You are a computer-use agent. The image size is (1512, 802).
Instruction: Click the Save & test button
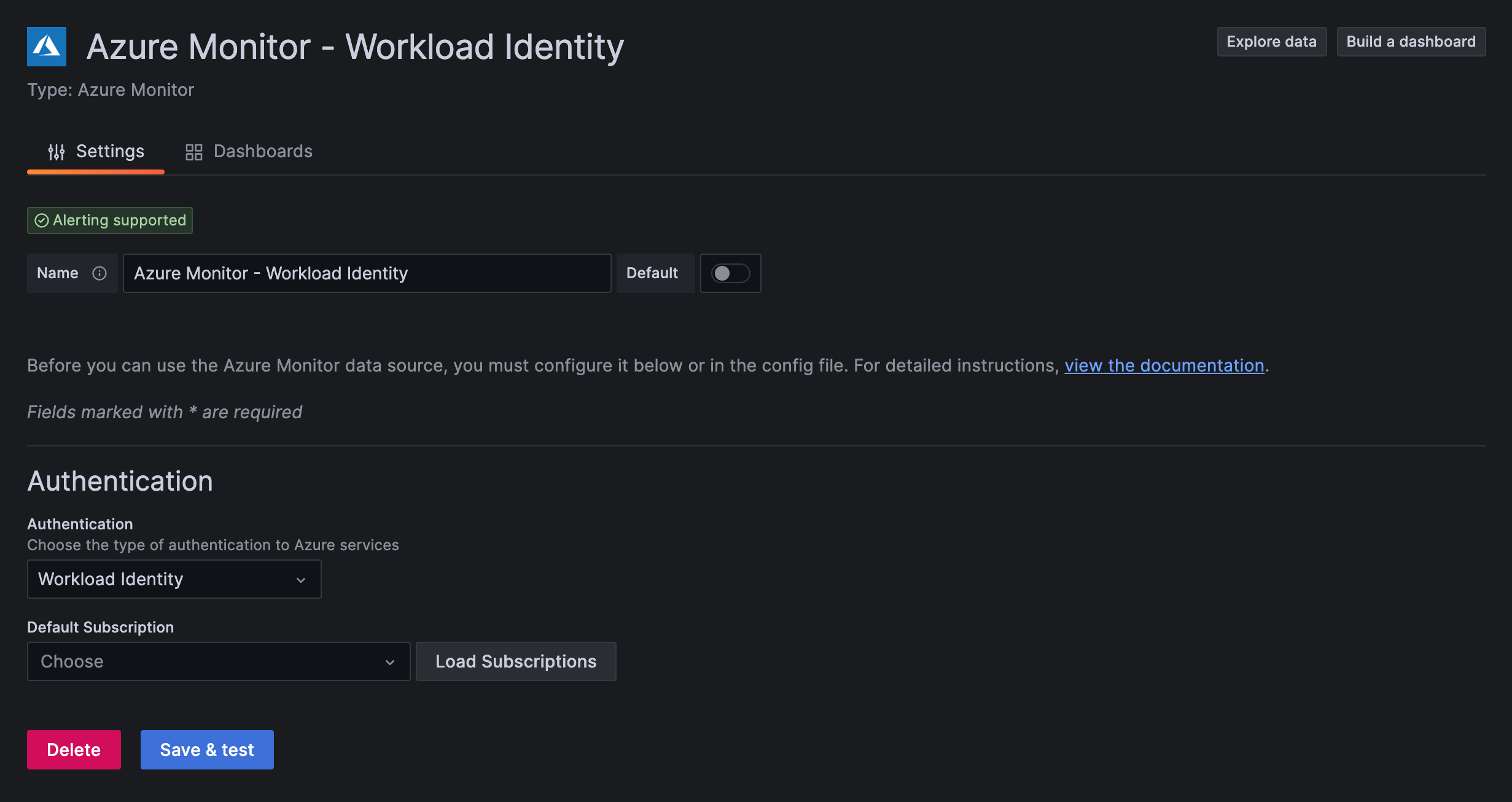pos(207,749)
